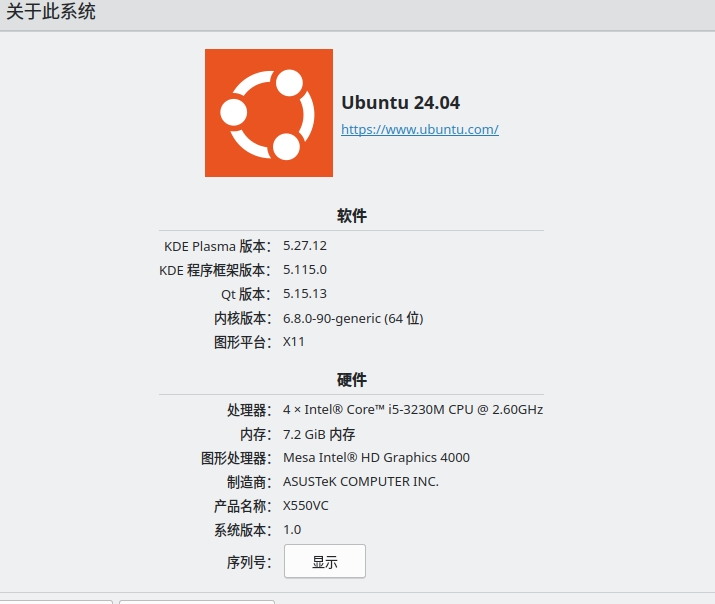This screenshot has height=604, width=715.
Task: Click the 关于此系统 page title
Action: [x=52, y=13]
